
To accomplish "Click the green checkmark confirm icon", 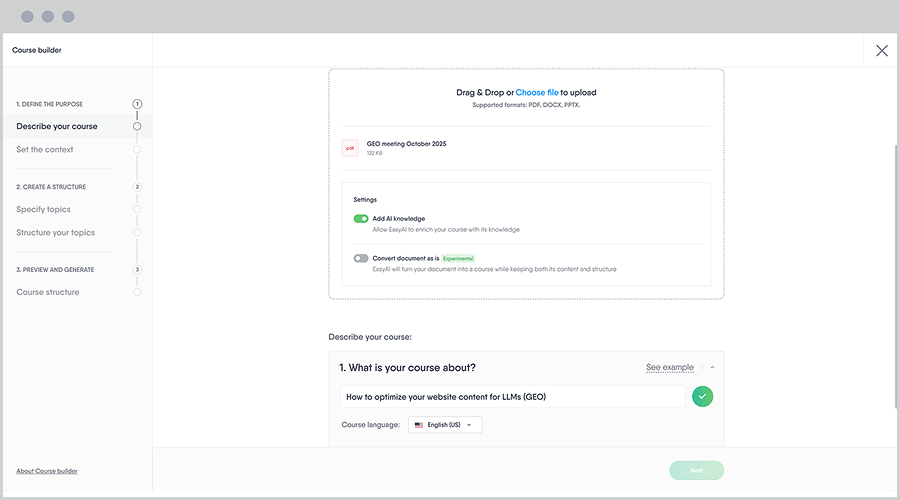I will (703, 397).
